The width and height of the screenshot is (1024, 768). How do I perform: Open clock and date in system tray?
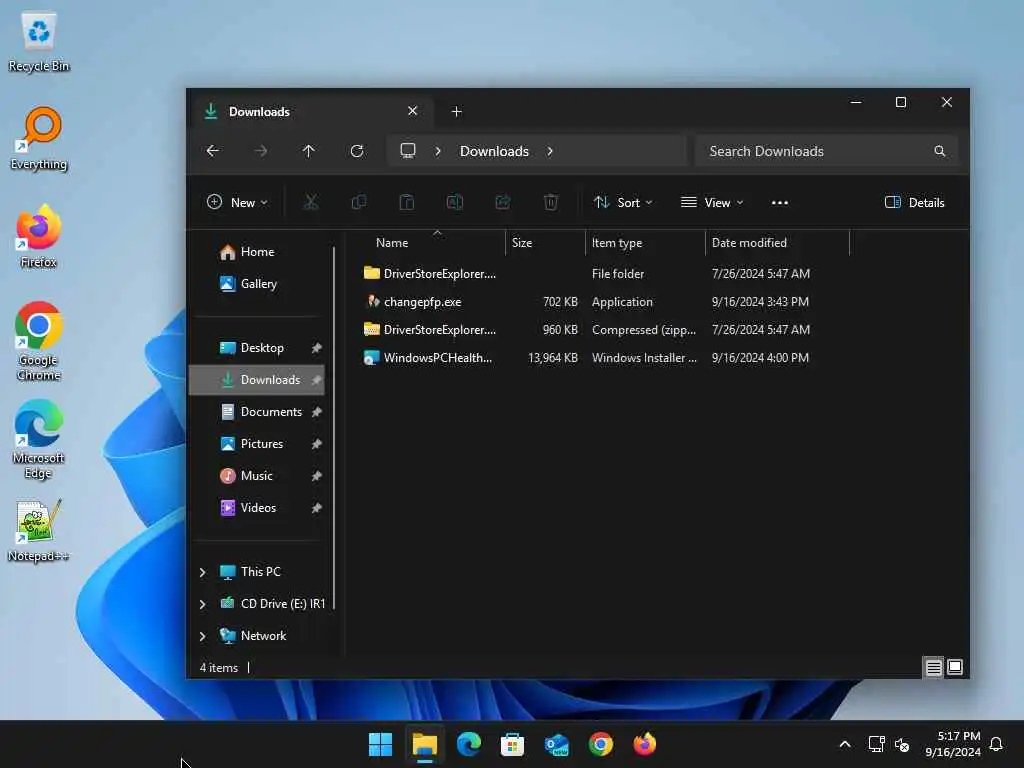(x=953, y=744)
